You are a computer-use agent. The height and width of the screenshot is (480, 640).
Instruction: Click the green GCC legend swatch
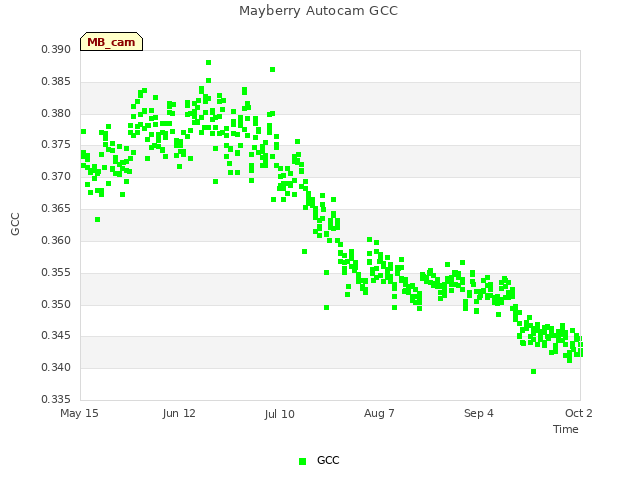(x=302, y=461)
